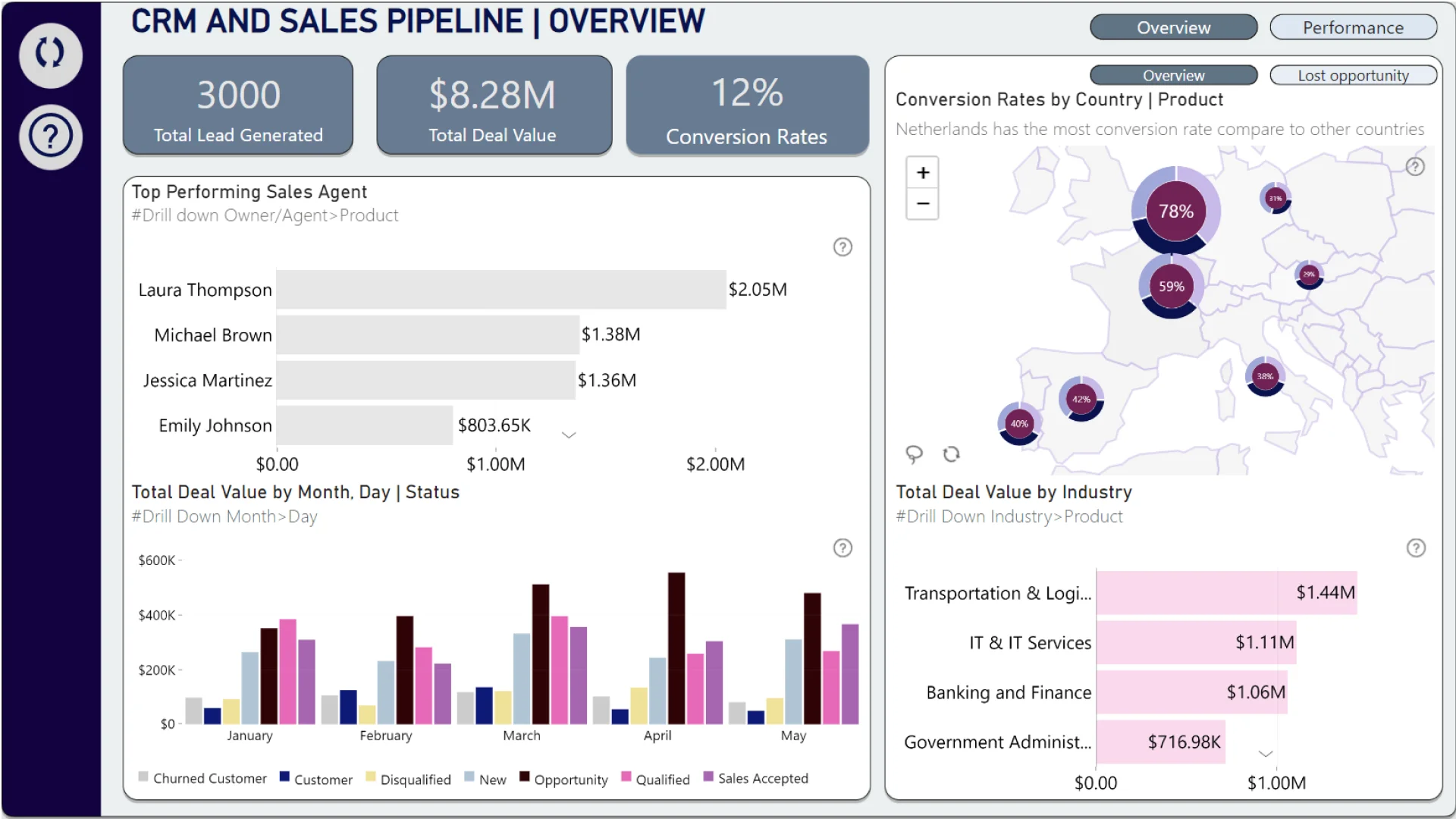The height and width of the screenshot is (819, 1456).
Task: Zoom out on the map with the minus button
Action: 923,204
